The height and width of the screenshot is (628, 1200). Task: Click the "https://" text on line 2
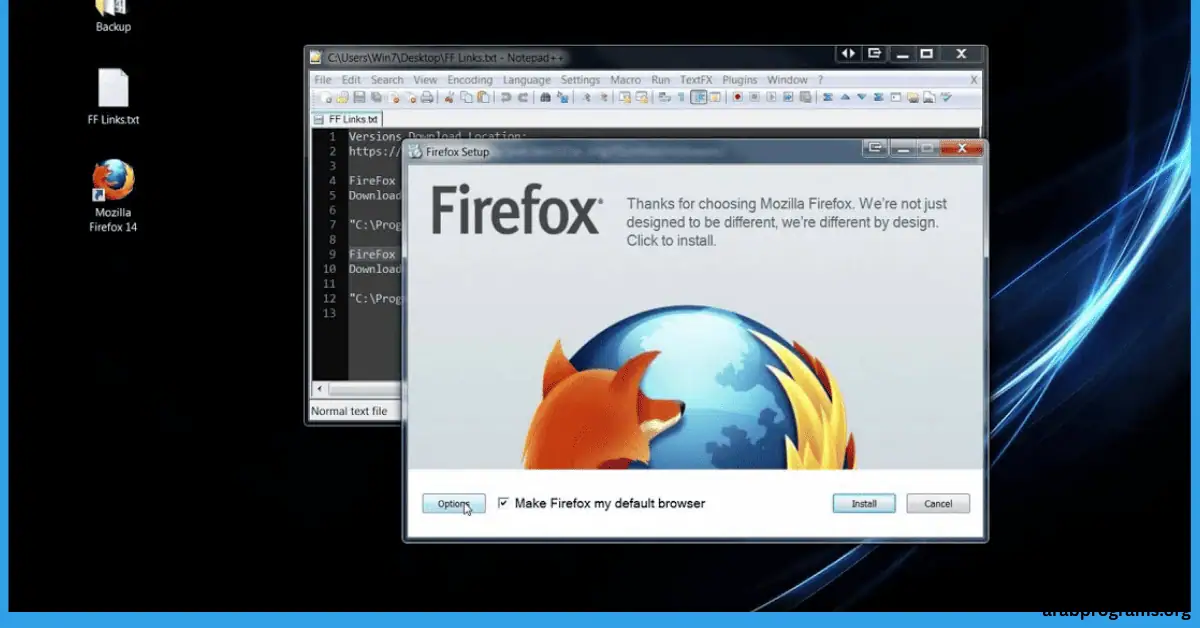[375, 151]
